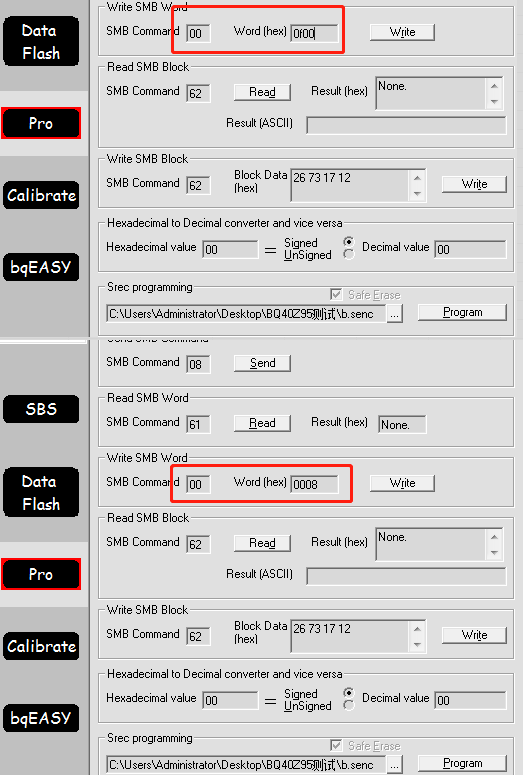Click Send for SMB Command 08
The image size is (523, 775).
click(x=262, y=363)
